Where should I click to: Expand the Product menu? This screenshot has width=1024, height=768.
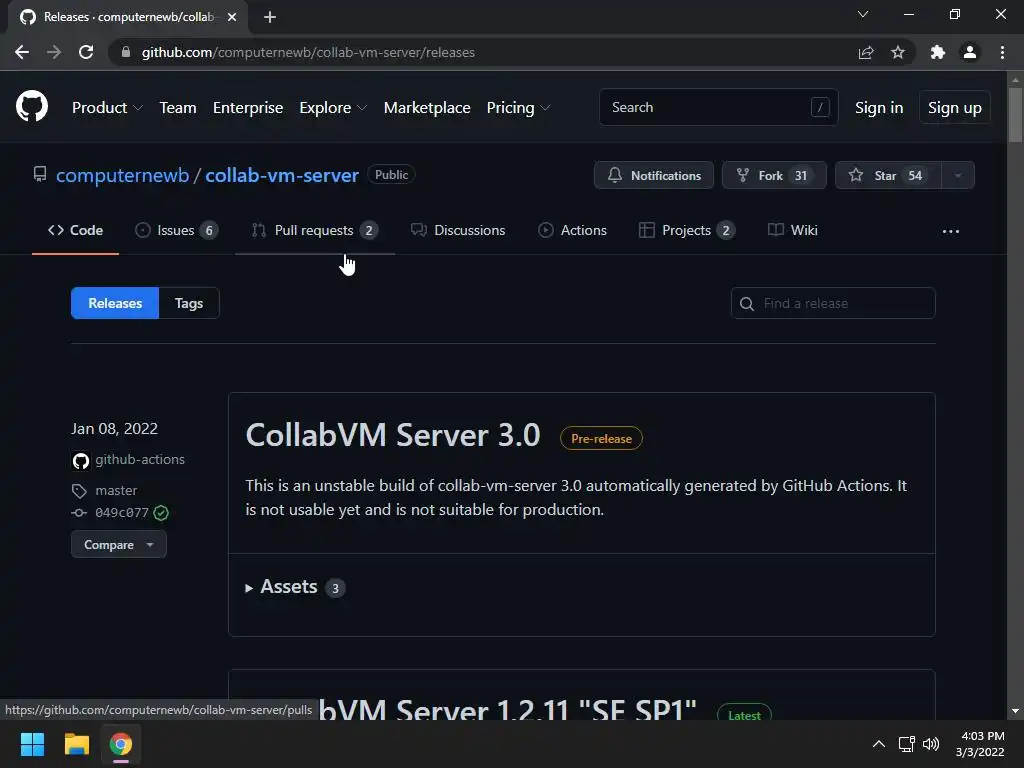click(x=107, y=108)
